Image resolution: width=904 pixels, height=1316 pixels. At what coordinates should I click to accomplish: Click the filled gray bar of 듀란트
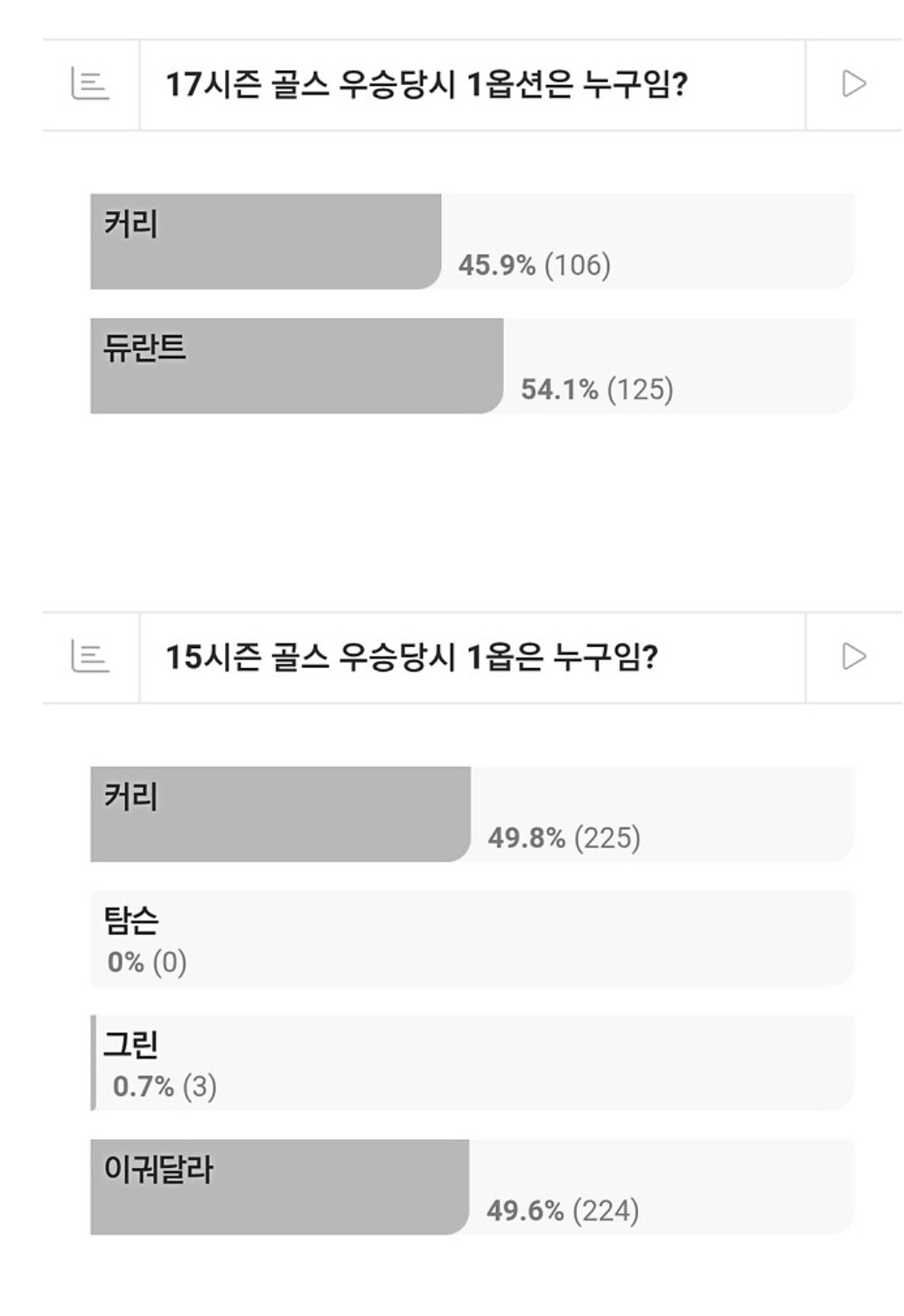(x=298, y=366)
